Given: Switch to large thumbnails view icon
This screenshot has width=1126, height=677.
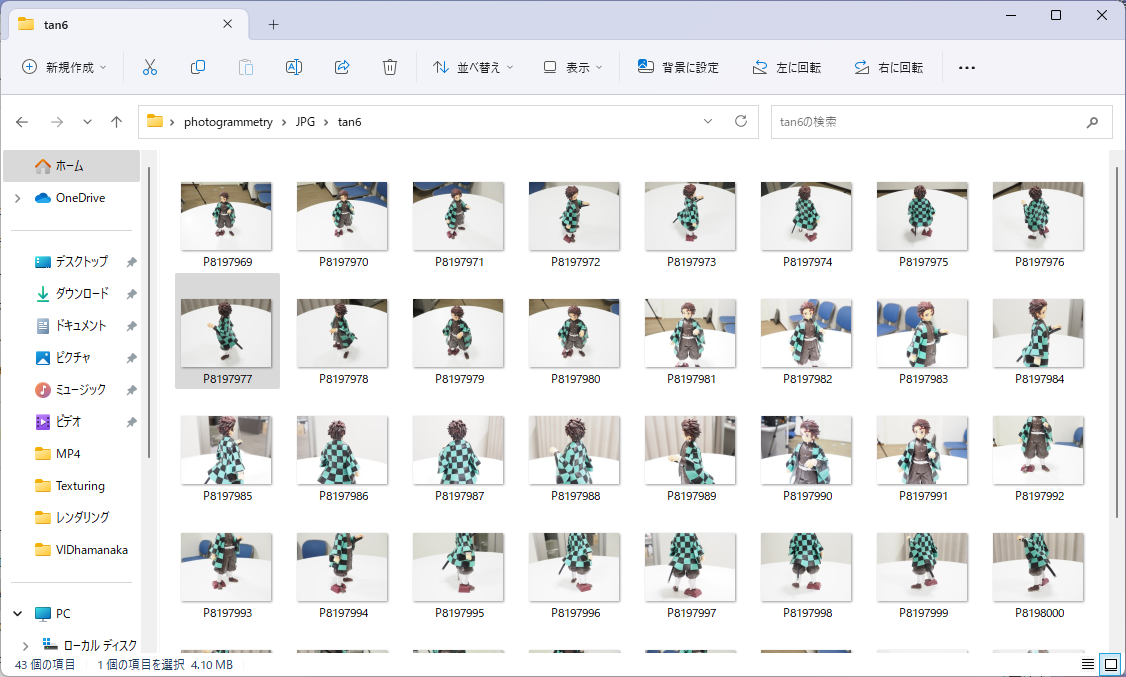Looking at the screenshot, I should [x=1110, y=664].
